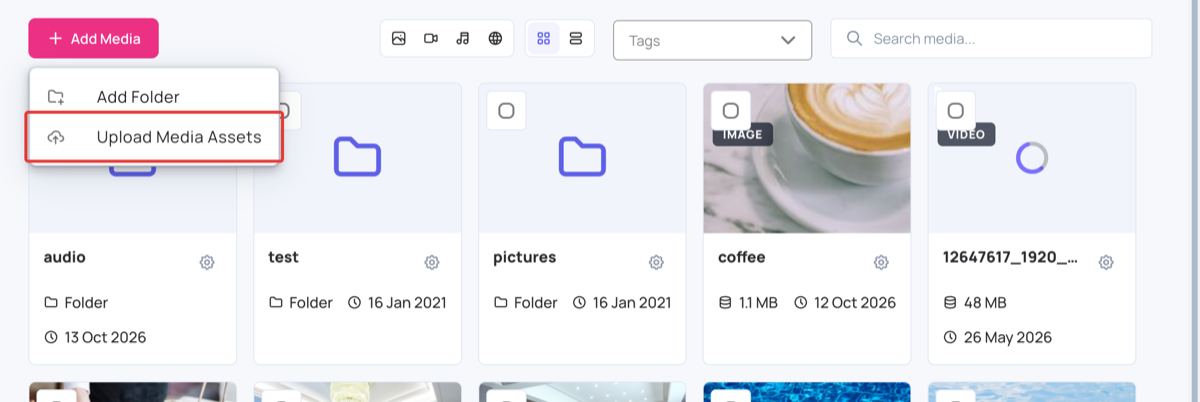
Task: Select the test folder checkbox
Action: tap(283, 110)
